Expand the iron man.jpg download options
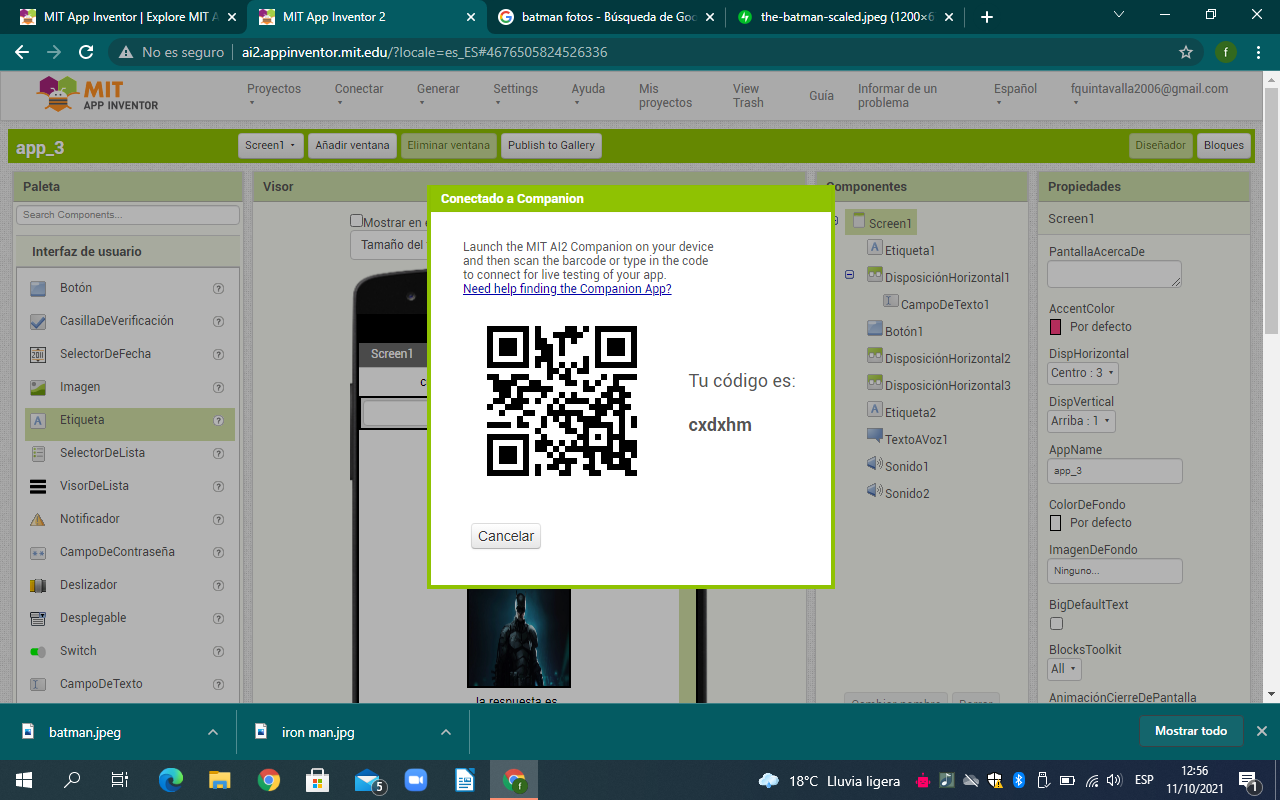Viewport: 1280px width, 800px height. coord(446,732)
